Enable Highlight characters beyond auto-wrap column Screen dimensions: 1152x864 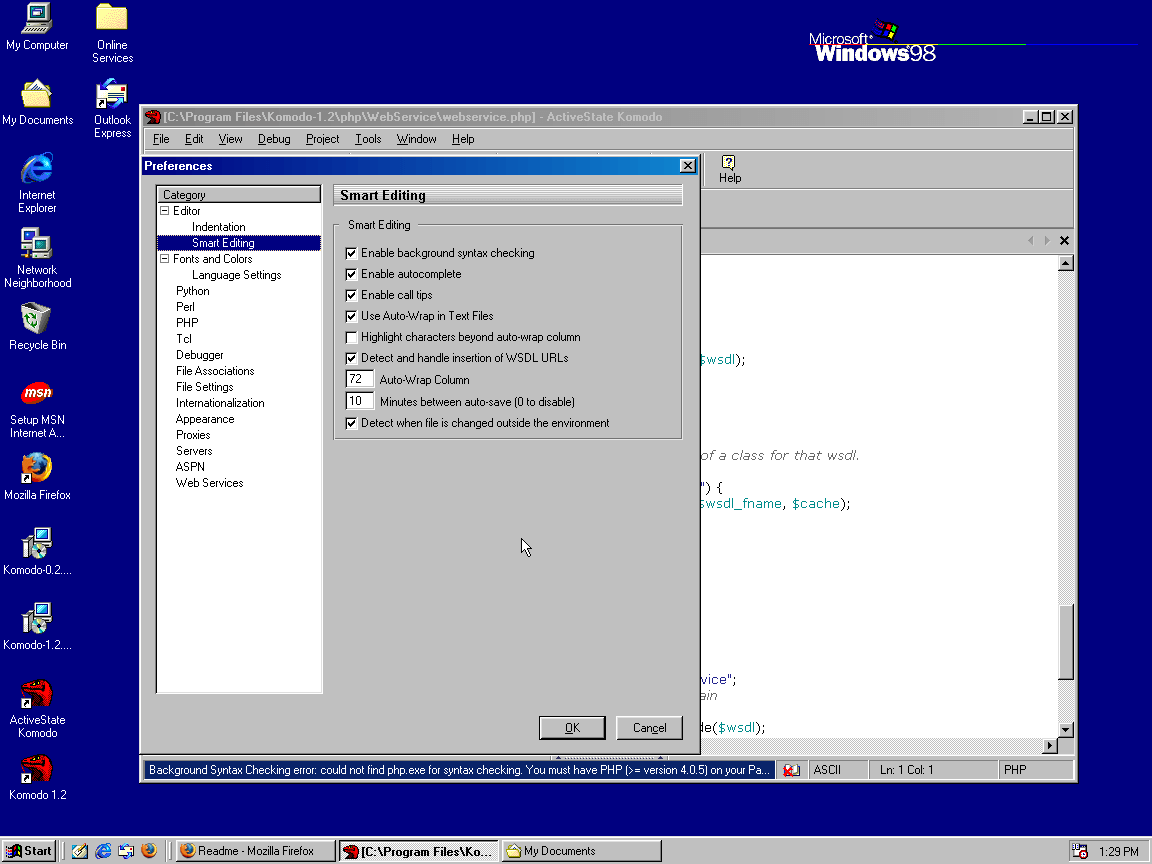(351, 337)
